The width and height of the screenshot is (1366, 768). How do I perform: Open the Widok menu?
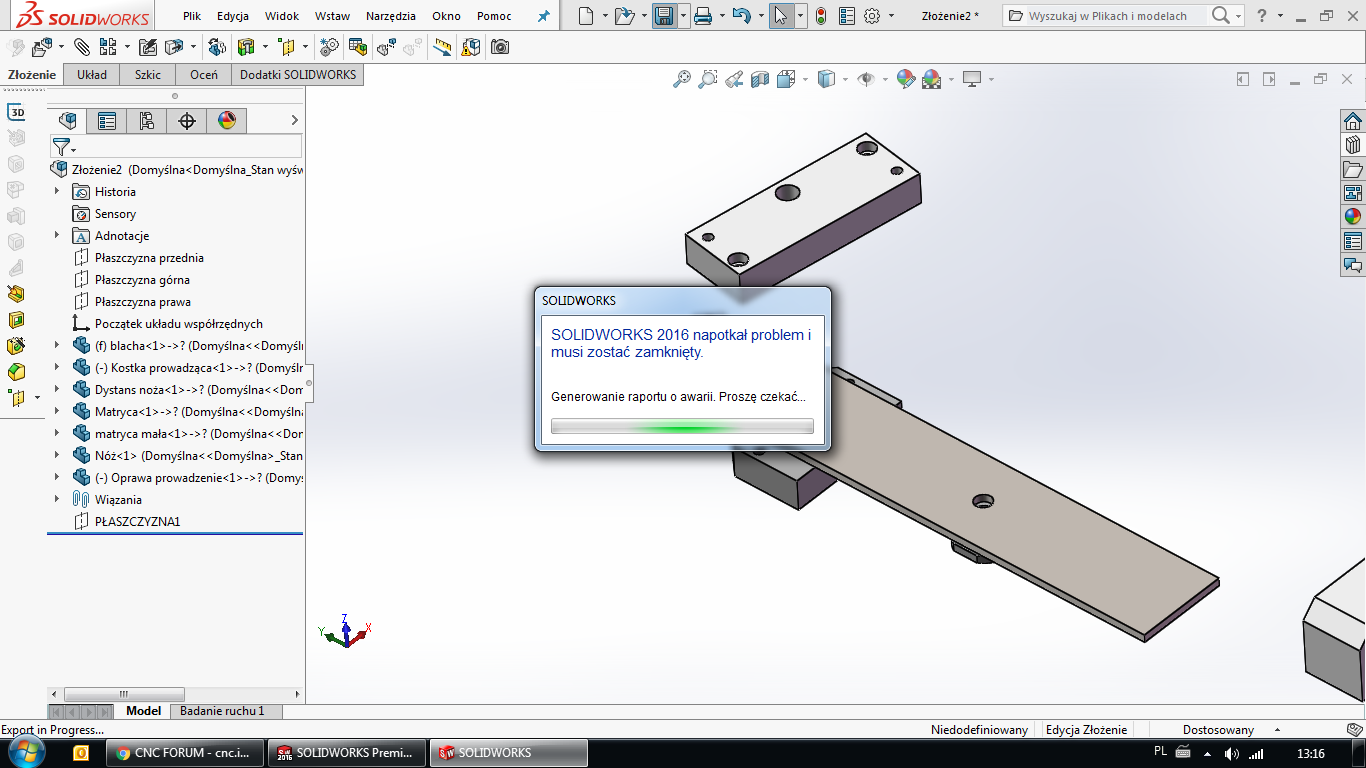coord(282,16)
